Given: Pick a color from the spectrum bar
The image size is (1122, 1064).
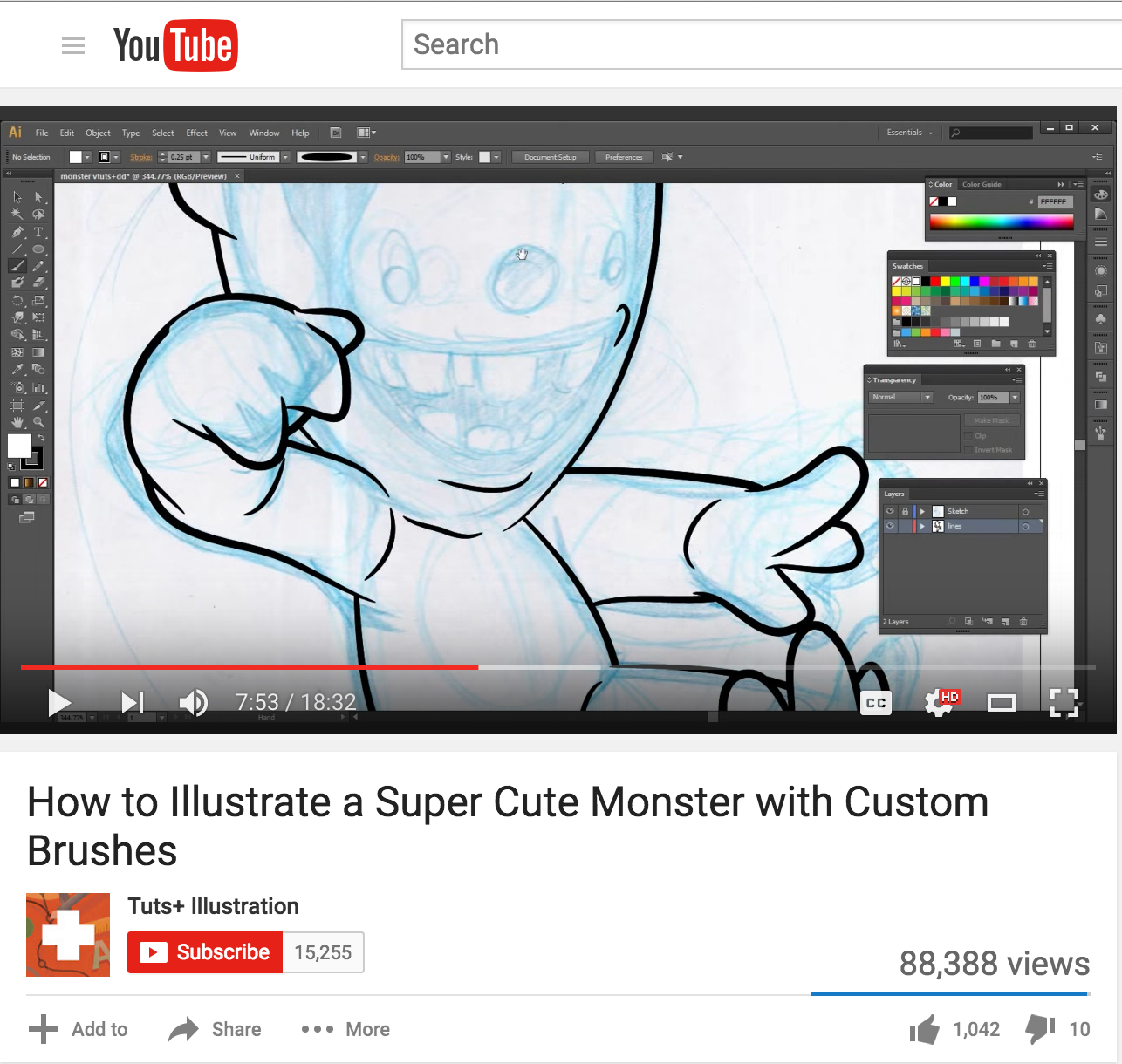Looking at the screenshot, I should 1002,222.
